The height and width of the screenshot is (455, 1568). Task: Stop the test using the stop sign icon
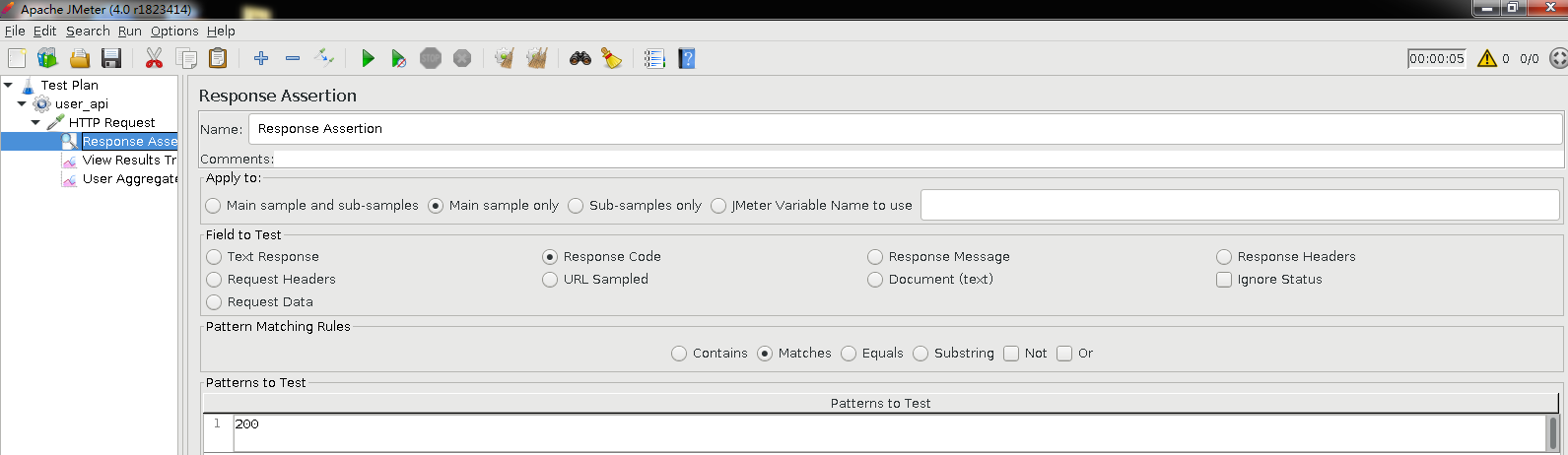point(431,59)
